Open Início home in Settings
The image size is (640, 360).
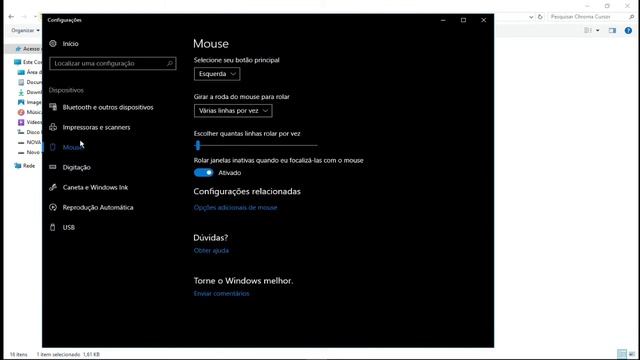(x=70, y=44)
